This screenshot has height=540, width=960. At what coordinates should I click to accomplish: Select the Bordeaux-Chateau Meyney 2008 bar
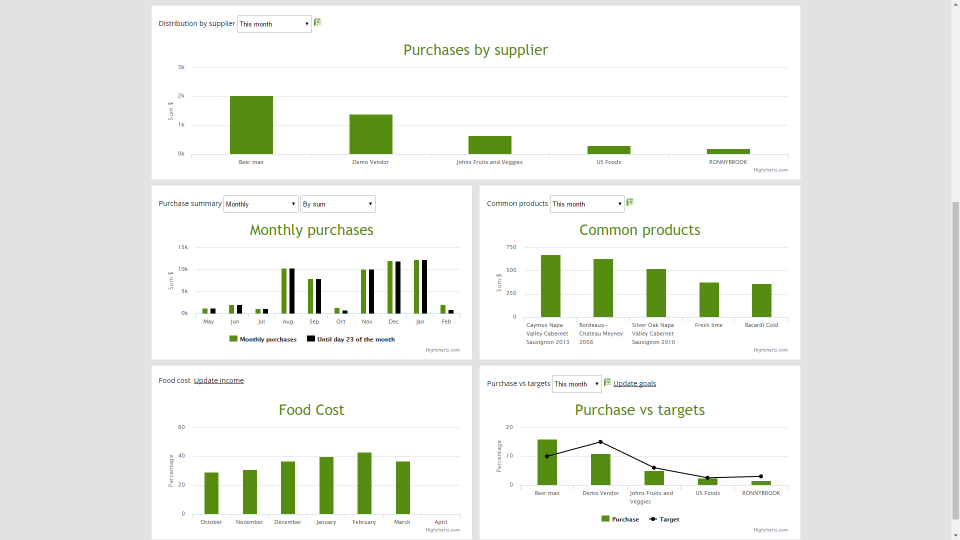click(x=603, y=288)
